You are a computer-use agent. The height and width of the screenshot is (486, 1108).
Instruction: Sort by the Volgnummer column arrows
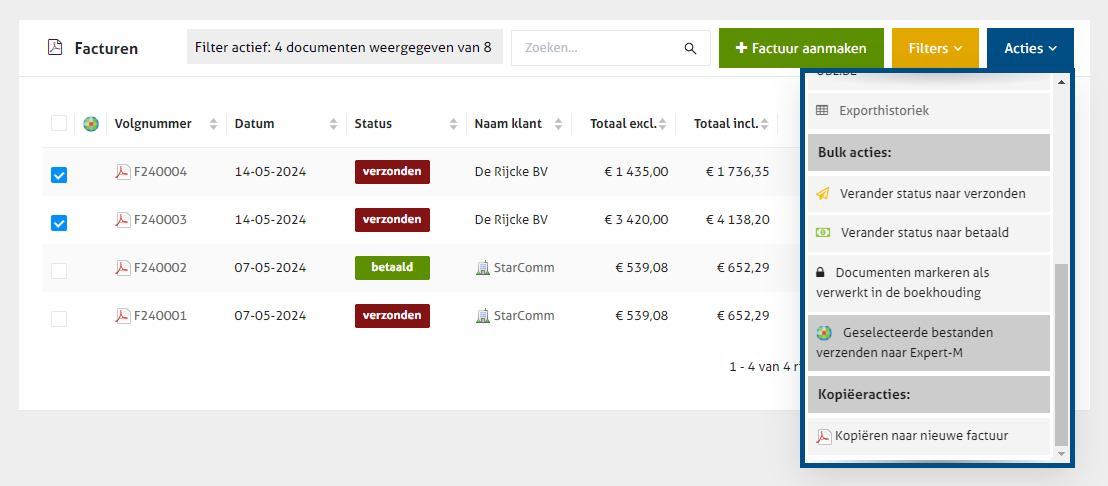coord(213,124)
